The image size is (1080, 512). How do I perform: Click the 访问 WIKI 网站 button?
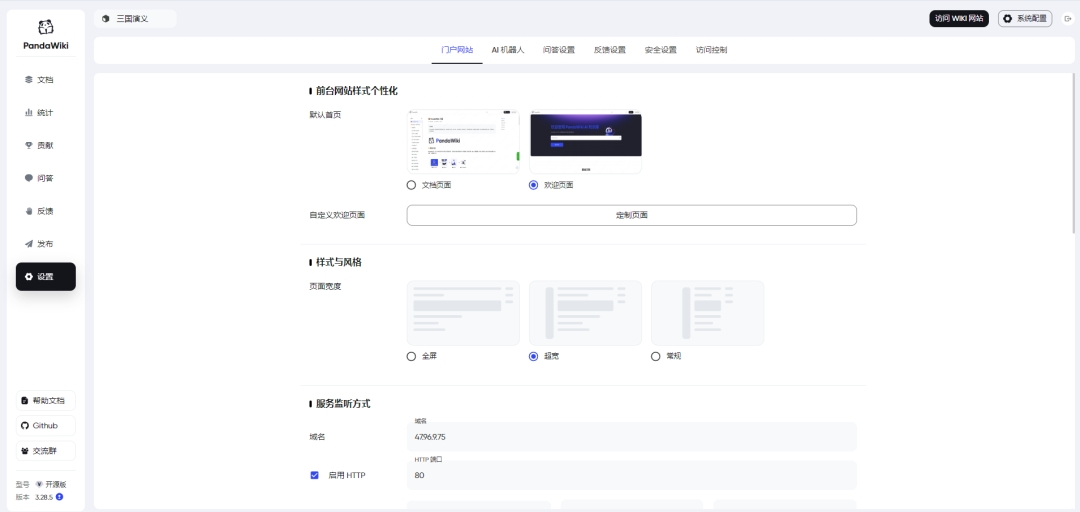pos(958,19)
